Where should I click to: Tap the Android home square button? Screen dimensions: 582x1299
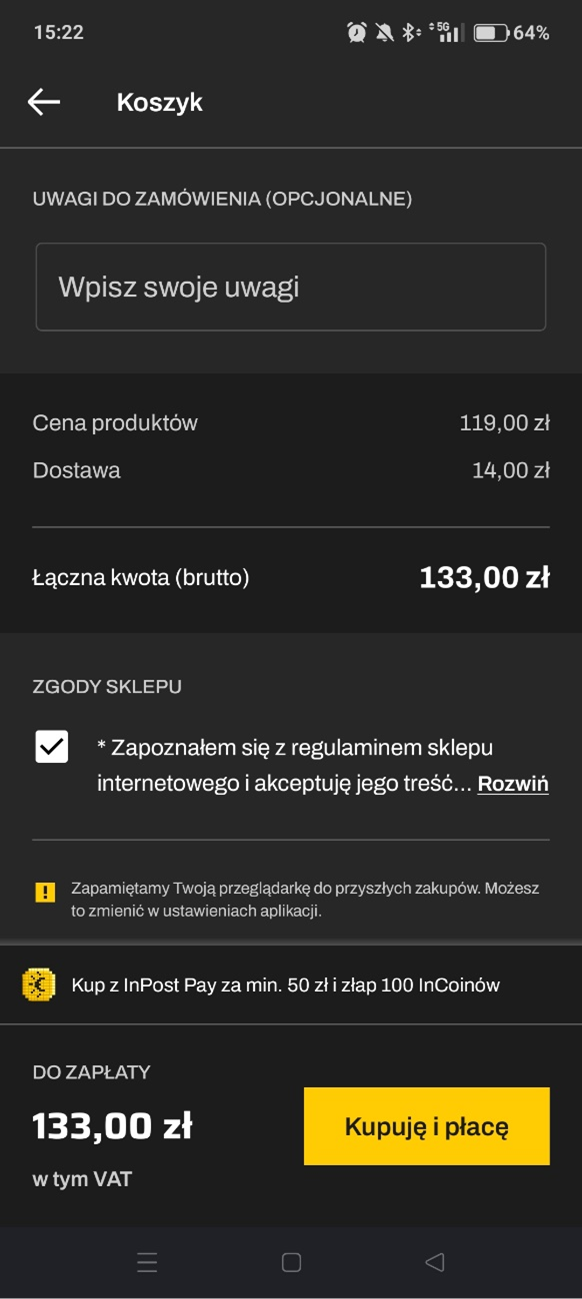point(291,1263)
